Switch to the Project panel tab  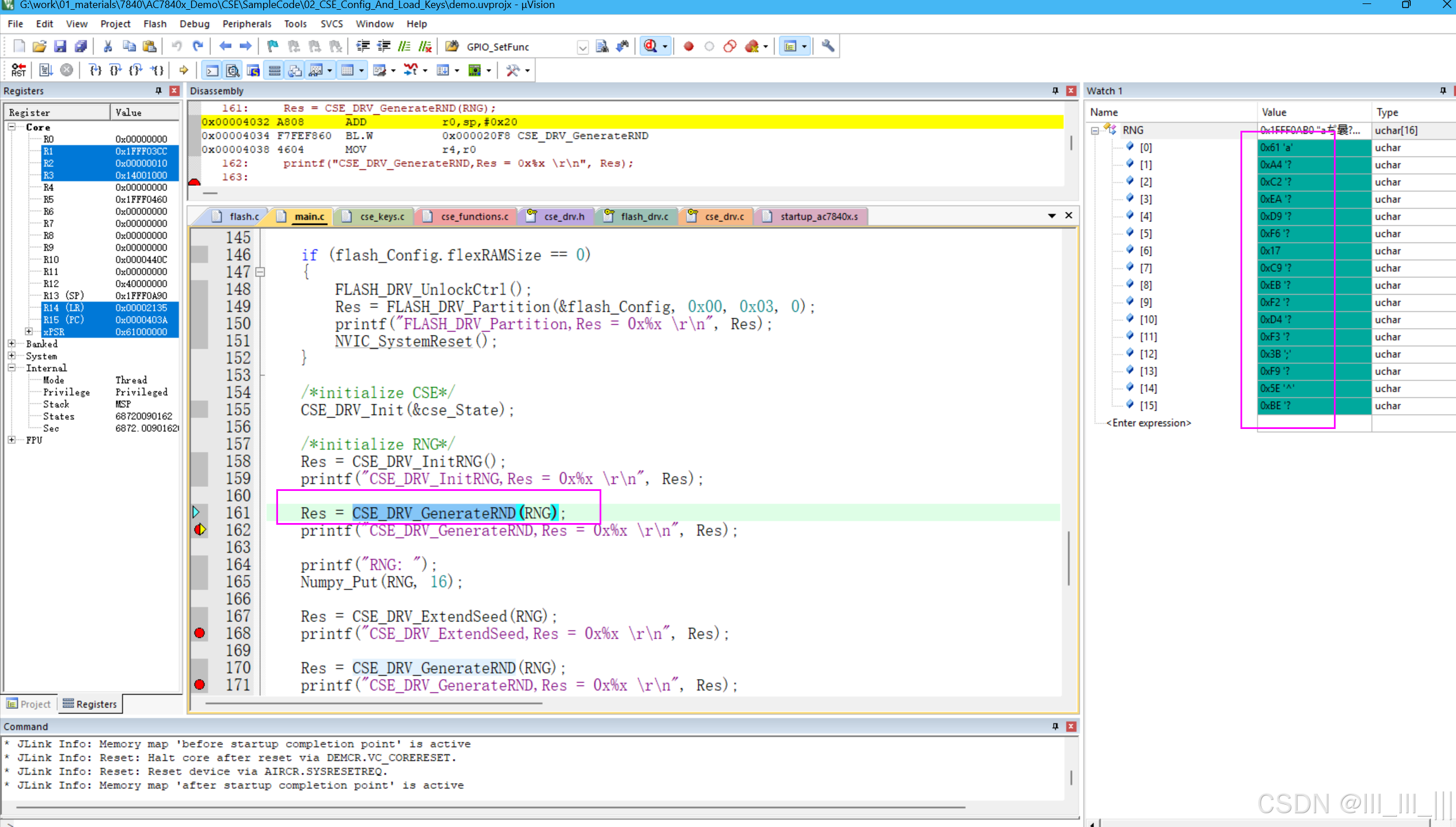click(29, 704)
